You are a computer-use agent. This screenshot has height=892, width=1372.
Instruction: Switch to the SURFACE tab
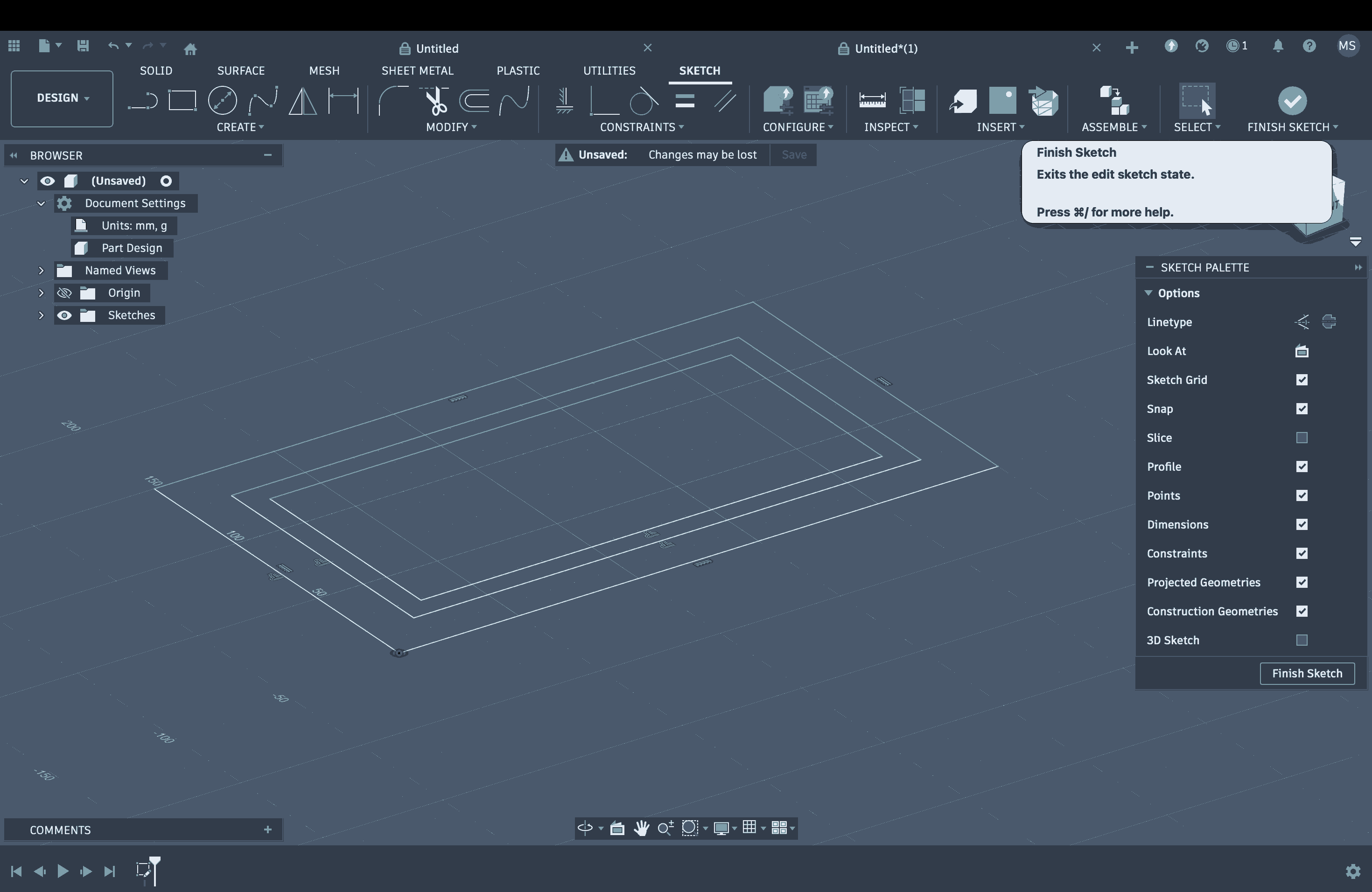coord(241,70)
